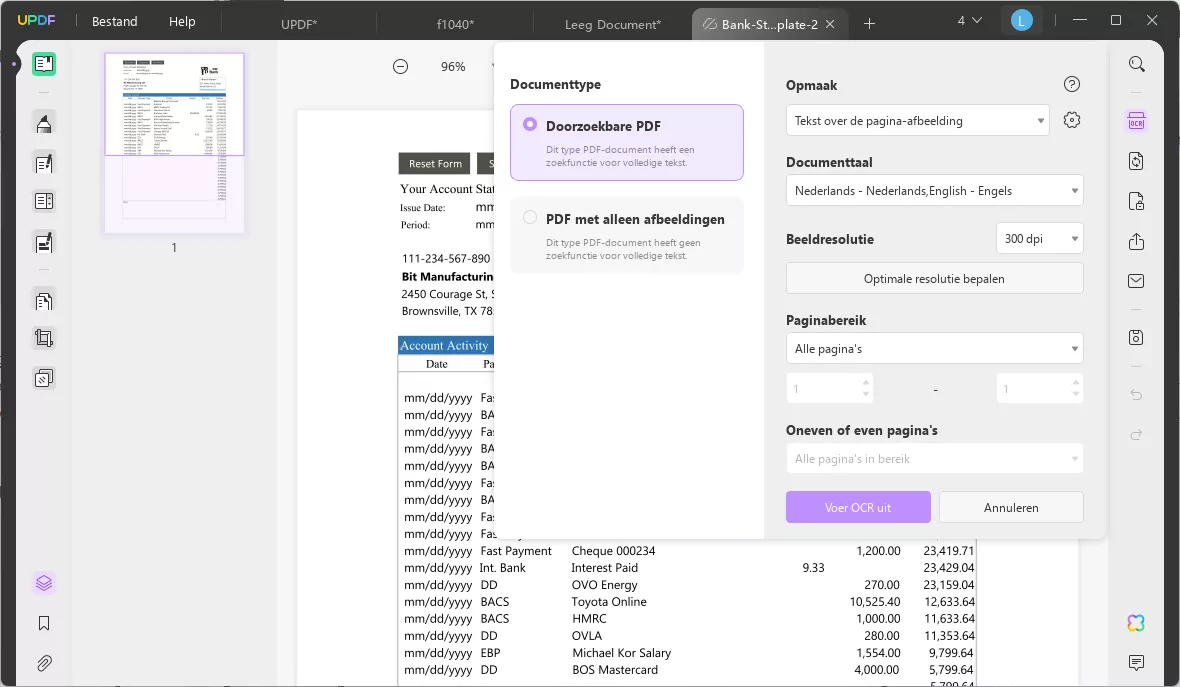
Task: Open the Paginabereik Alle pagina's dropdown
Action: coord(935,348)
